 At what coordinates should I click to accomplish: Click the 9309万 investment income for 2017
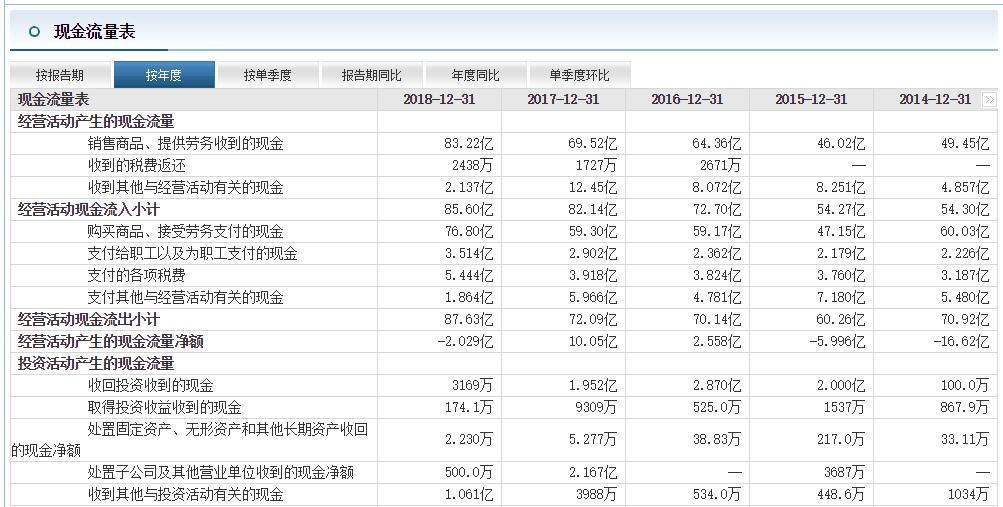pyautogui.click(x=596, y=407)
